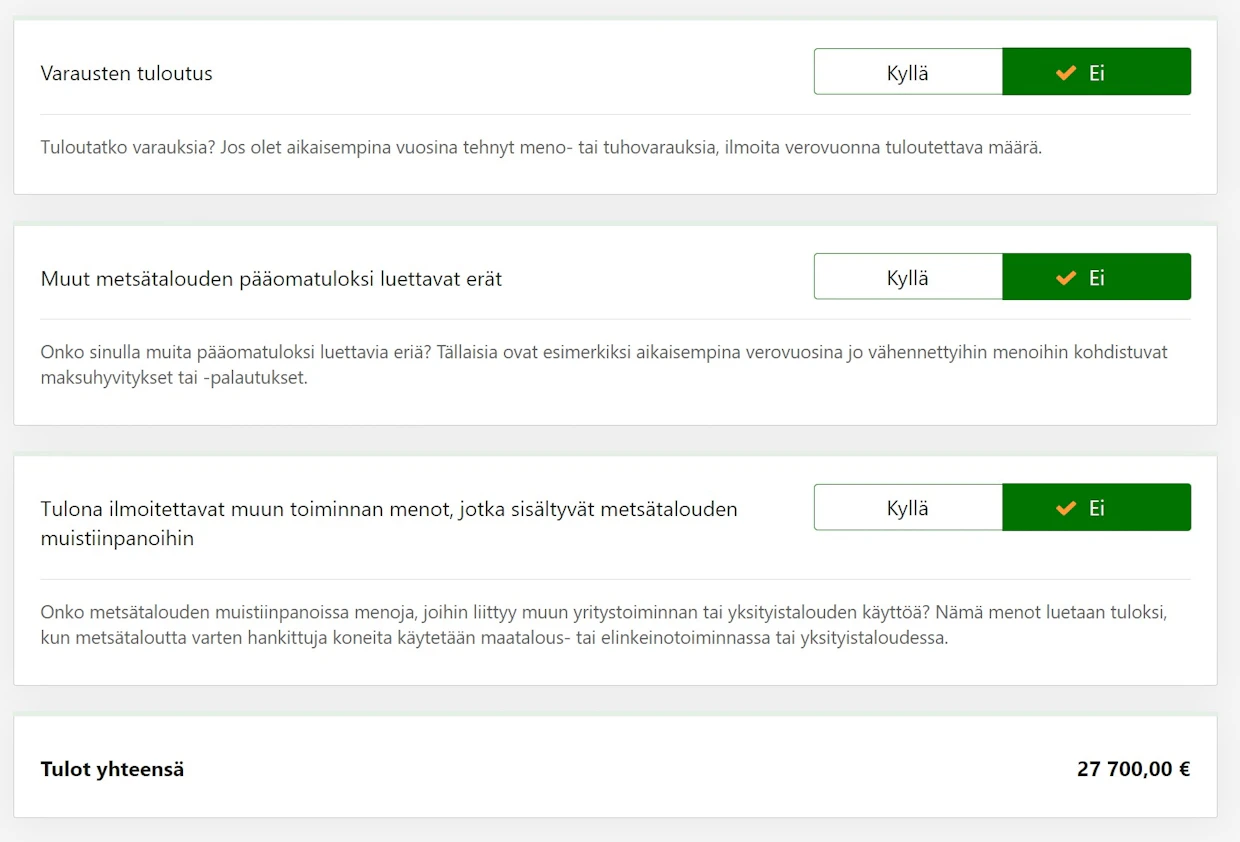Click the kun metsätaloutta varten hankittuja koneita line
Screen dimensions: 1240x842
click(494, 638)
